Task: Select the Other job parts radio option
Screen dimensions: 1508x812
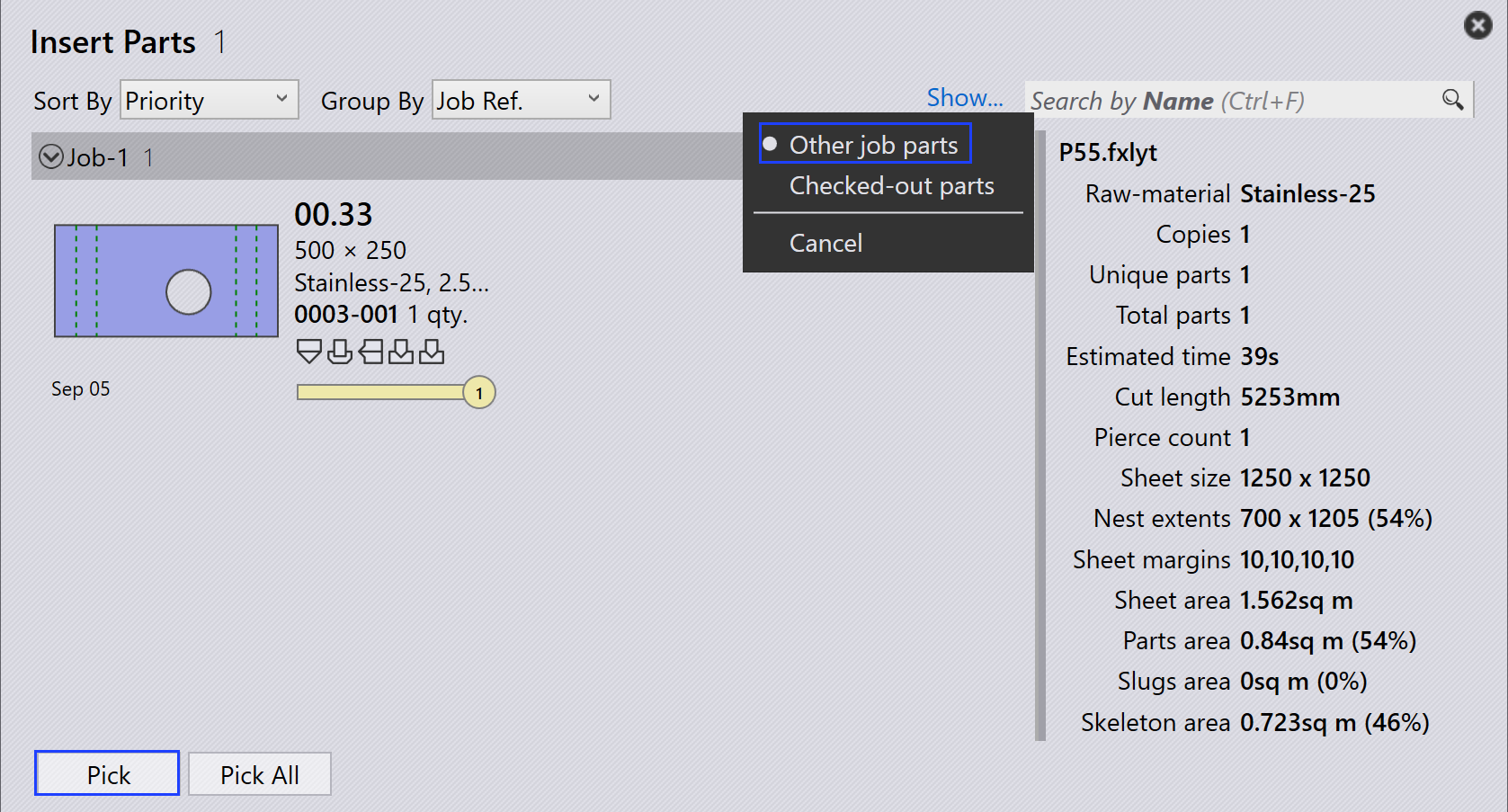Action: pyautogui.click(x=865, y=144)
